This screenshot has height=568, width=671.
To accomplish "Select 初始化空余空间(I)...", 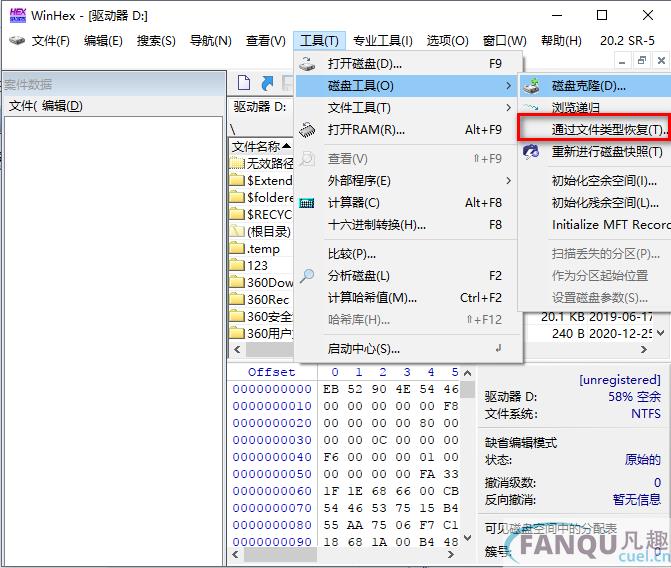I will (x=604, y=181).
